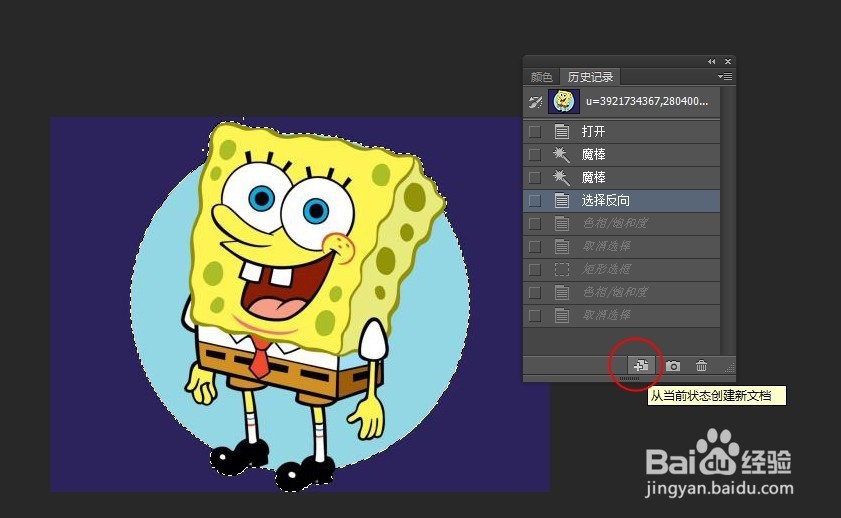
Task: Select the 魔棒 state directly below 打开
Action: tap(621, 154)
